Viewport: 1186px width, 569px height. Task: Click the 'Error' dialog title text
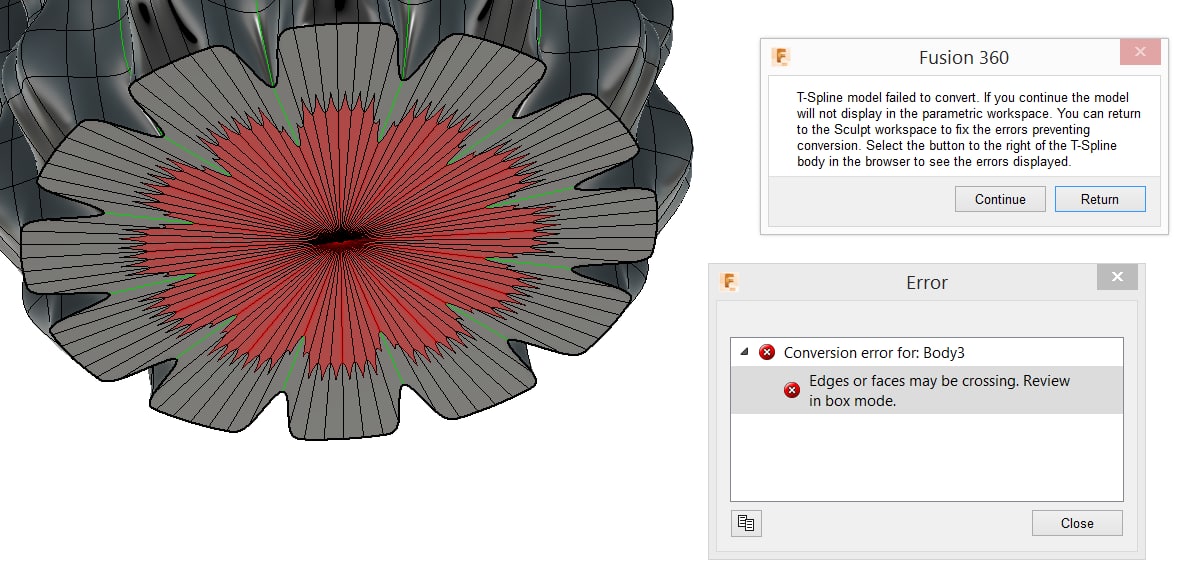927,282
